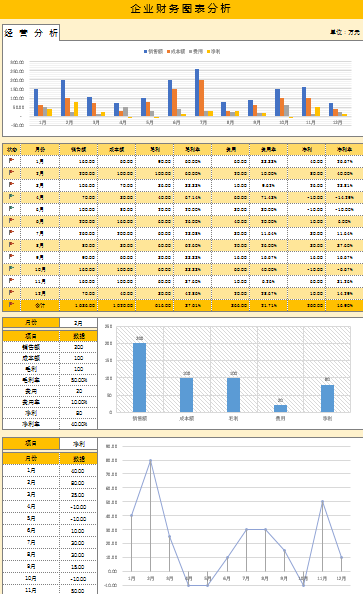Click the green status flag in the 5月 row
Viewport: 363px width, 594px height.
(12, 209)
